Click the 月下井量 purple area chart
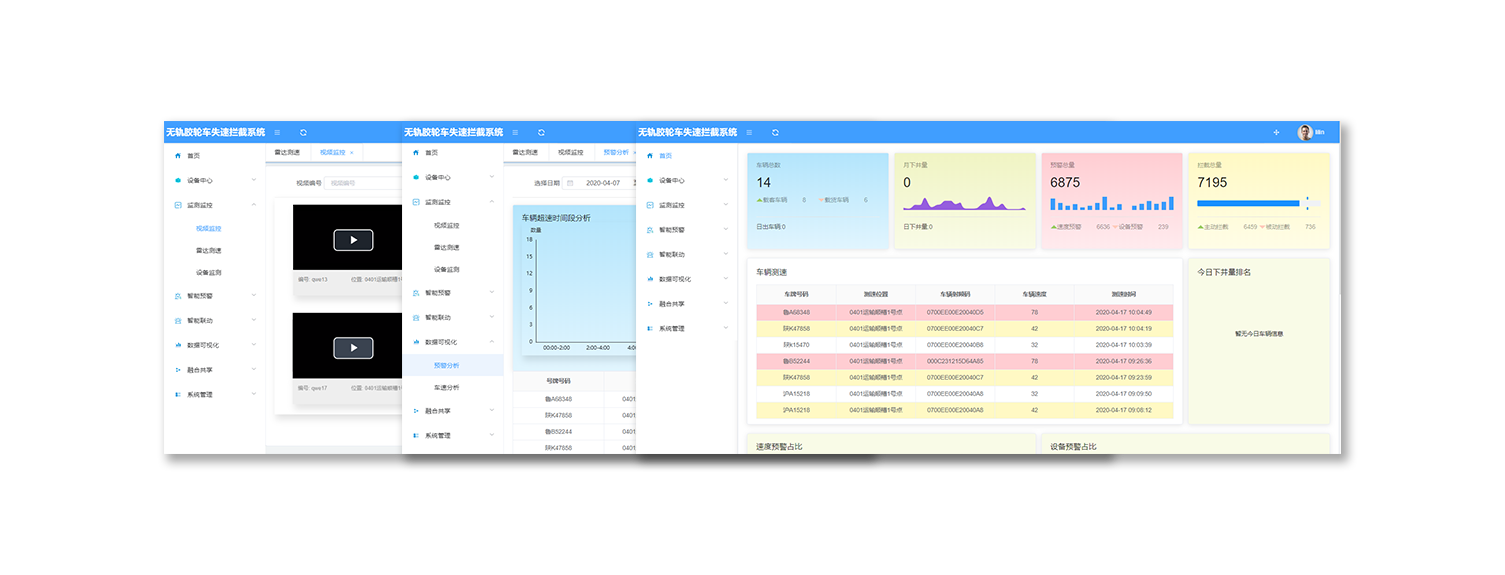1505x575 pixels. click(x=964, y=203)
